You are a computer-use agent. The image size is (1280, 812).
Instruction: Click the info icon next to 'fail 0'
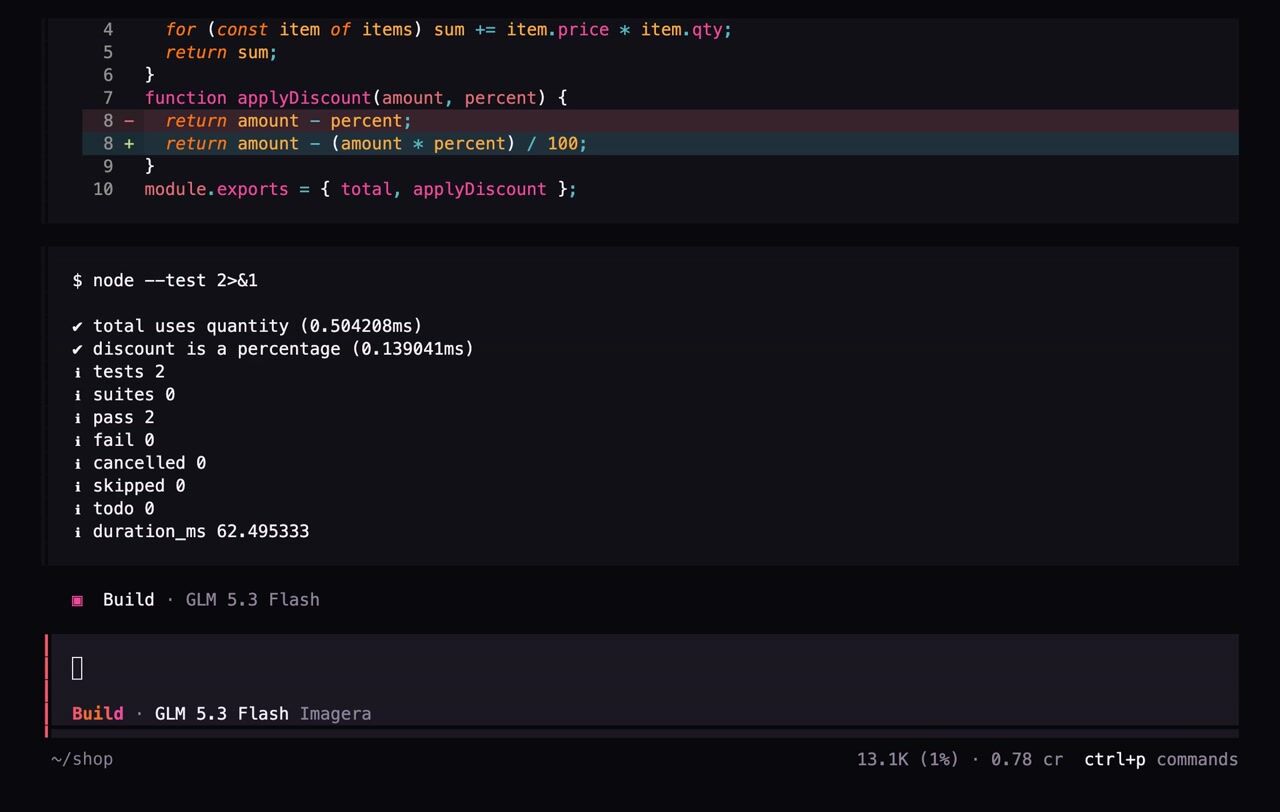pos(77,440)
